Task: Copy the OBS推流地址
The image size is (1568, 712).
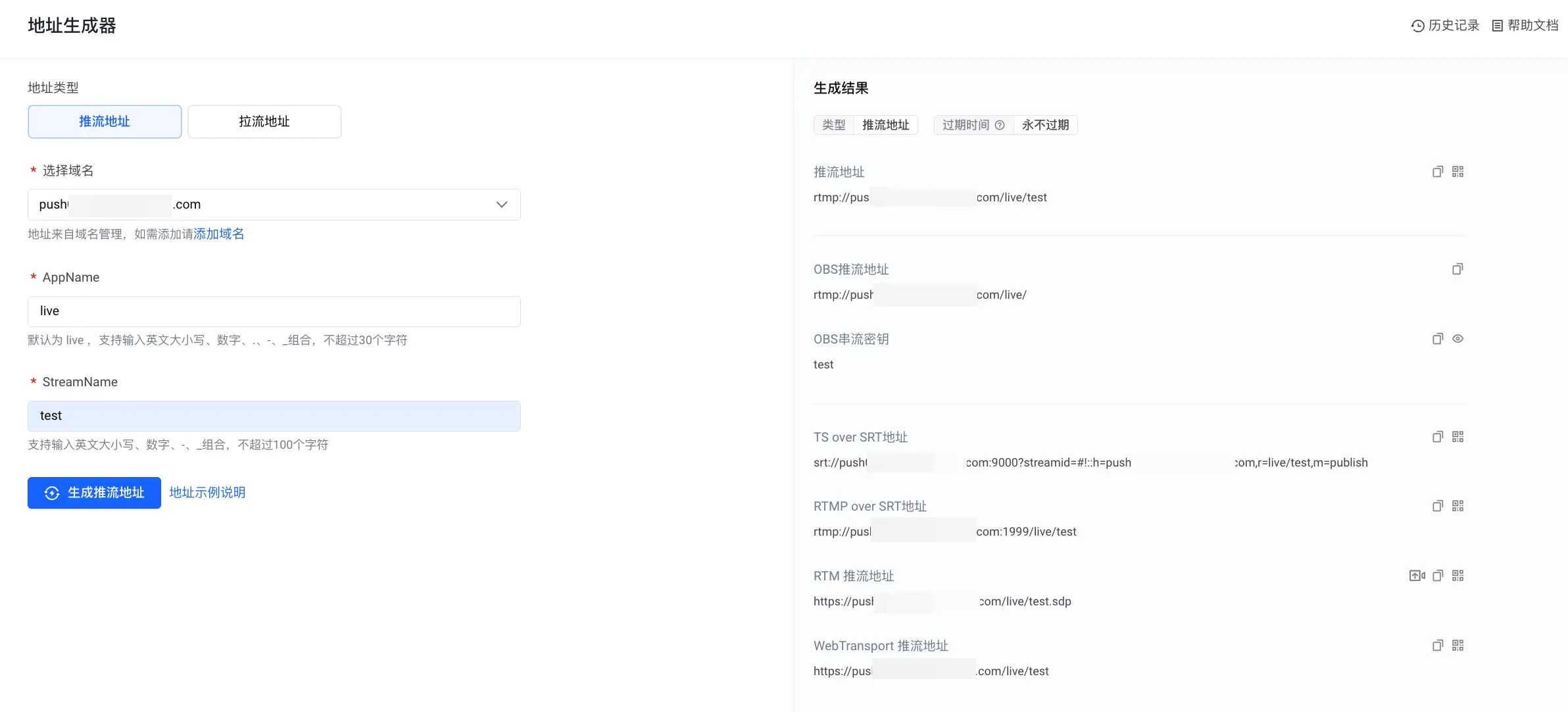Action: 1458,269
